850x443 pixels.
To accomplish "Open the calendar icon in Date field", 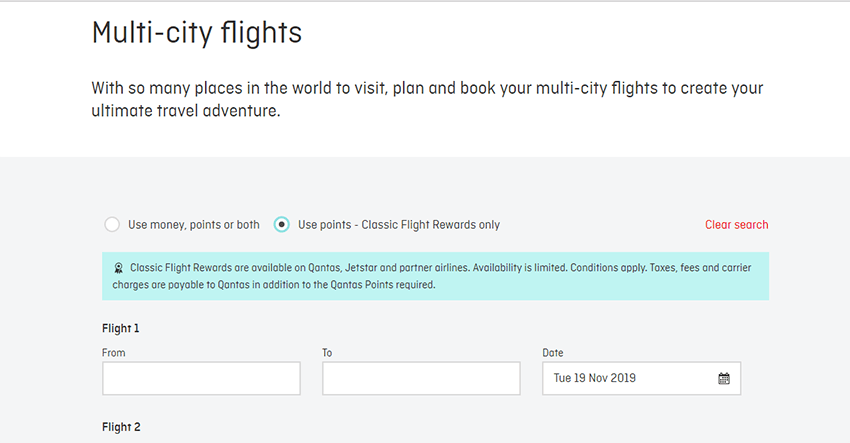I will pyautogui.click(x=724, y=378).
